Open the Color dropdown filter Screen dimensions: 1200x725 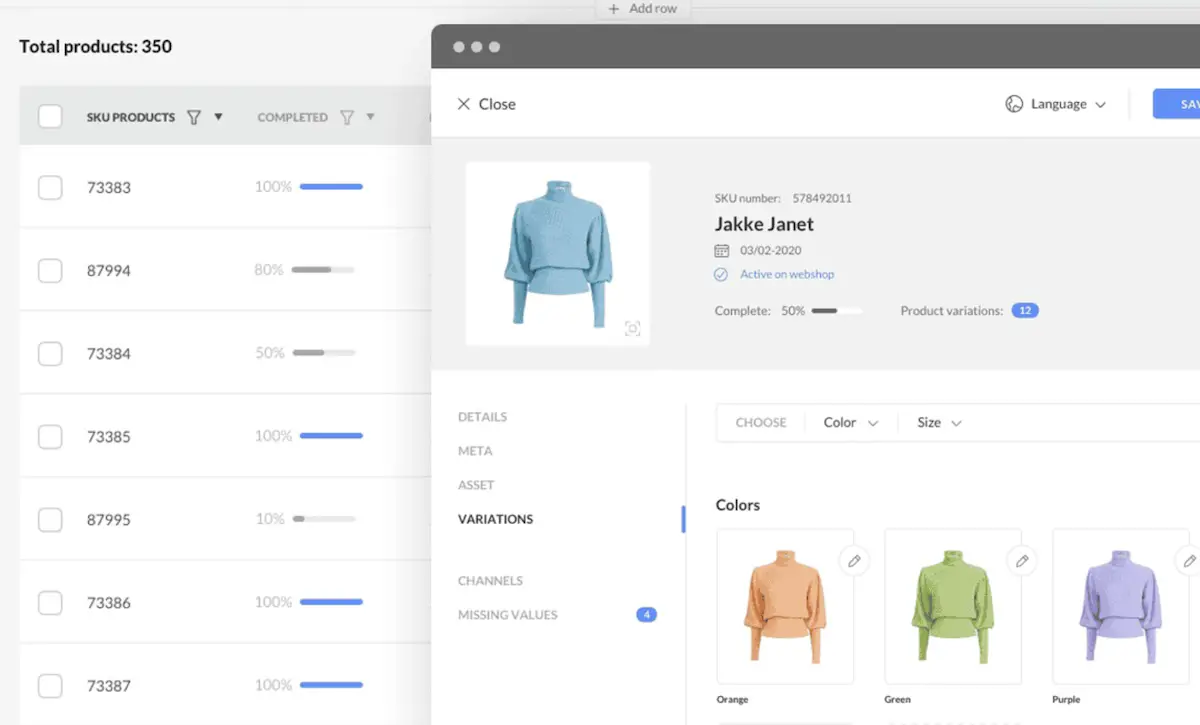[x=850, y=423]
